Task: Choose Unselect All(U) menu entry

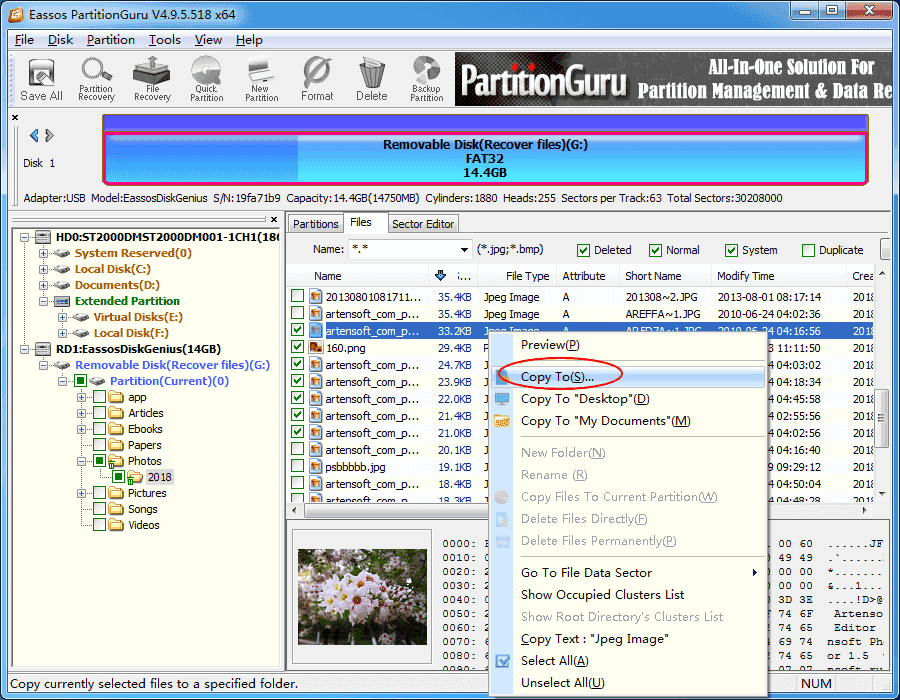Action: [x=629, y=683]
